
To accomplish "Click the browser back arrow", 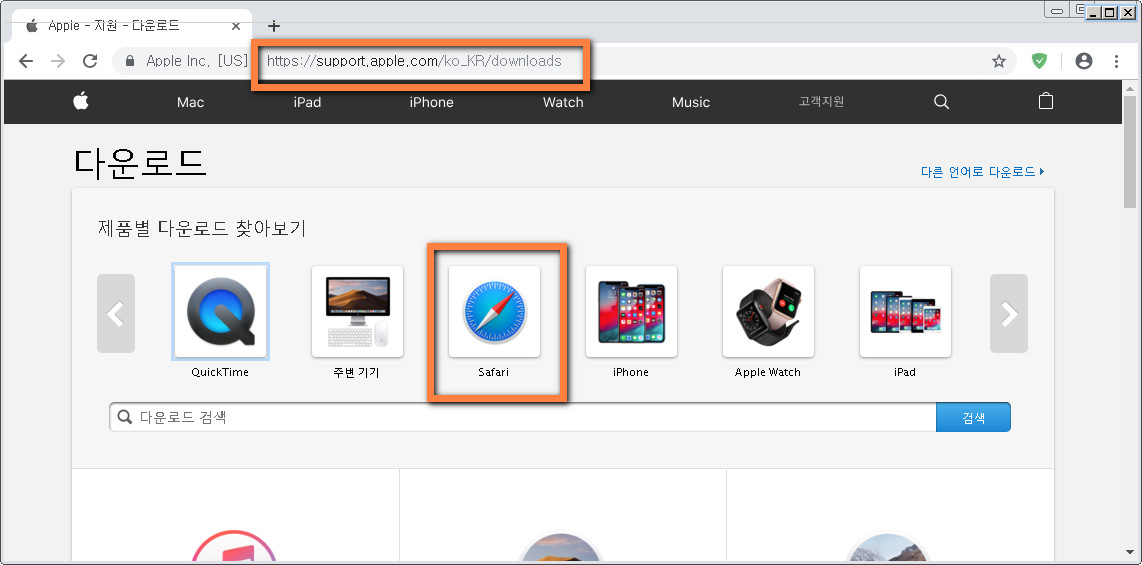I will click(x=26, y=61).
